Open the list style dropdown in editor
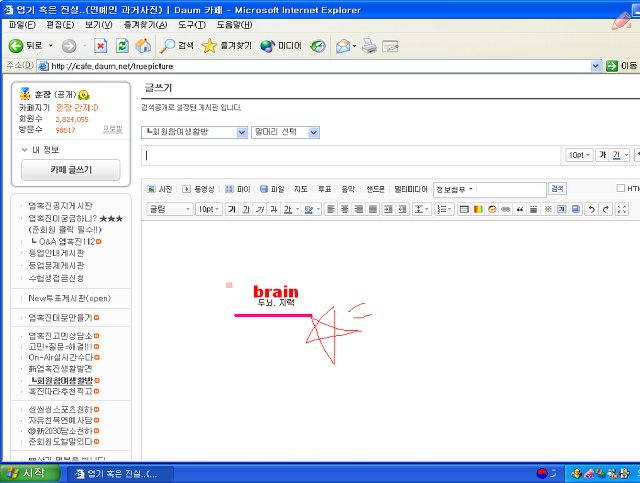640x483 pixels. coord(444,209)
